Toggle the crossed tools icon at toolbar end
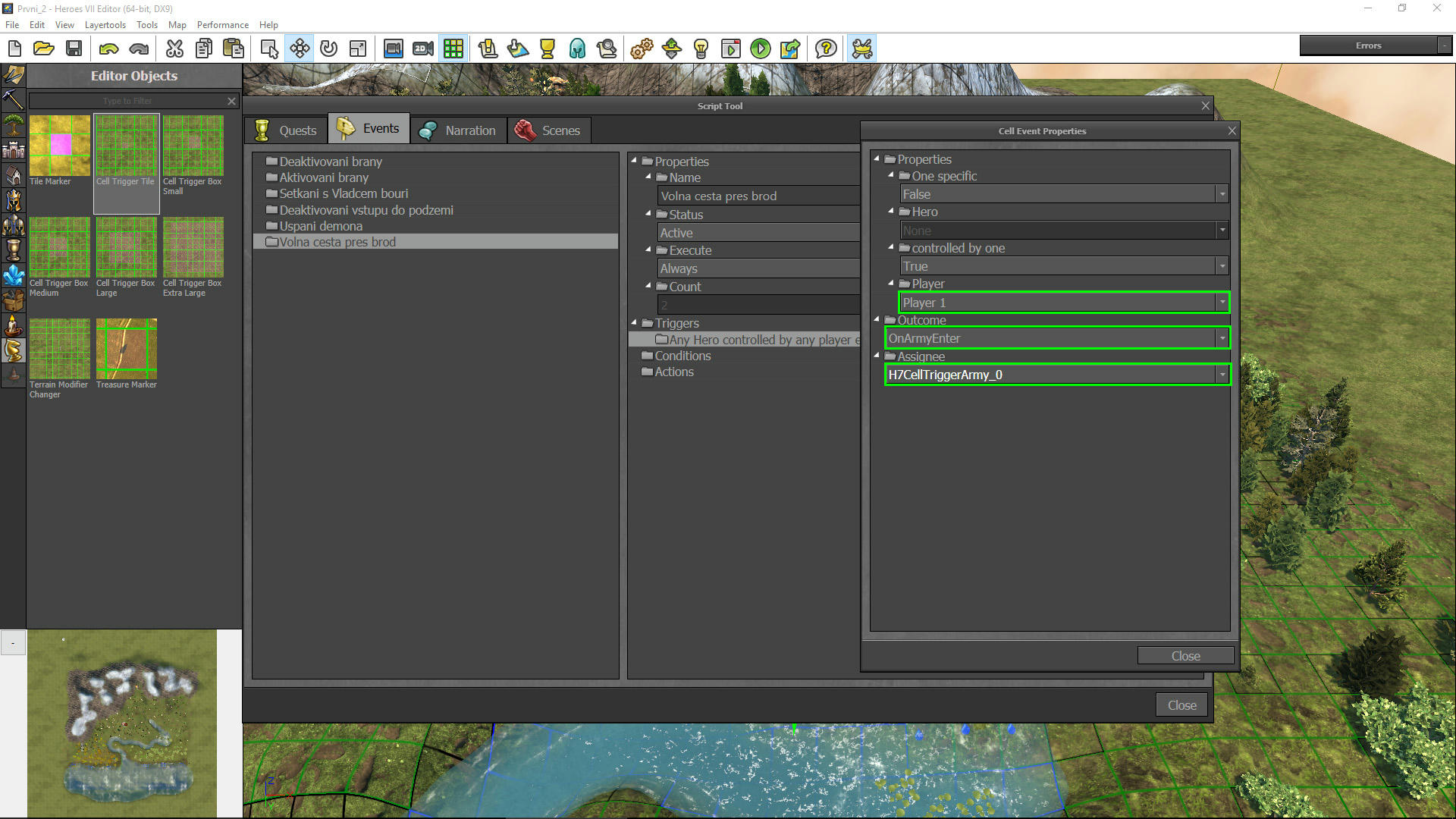The height and width of the screenshot is (819, 1456). pos(862,49)
